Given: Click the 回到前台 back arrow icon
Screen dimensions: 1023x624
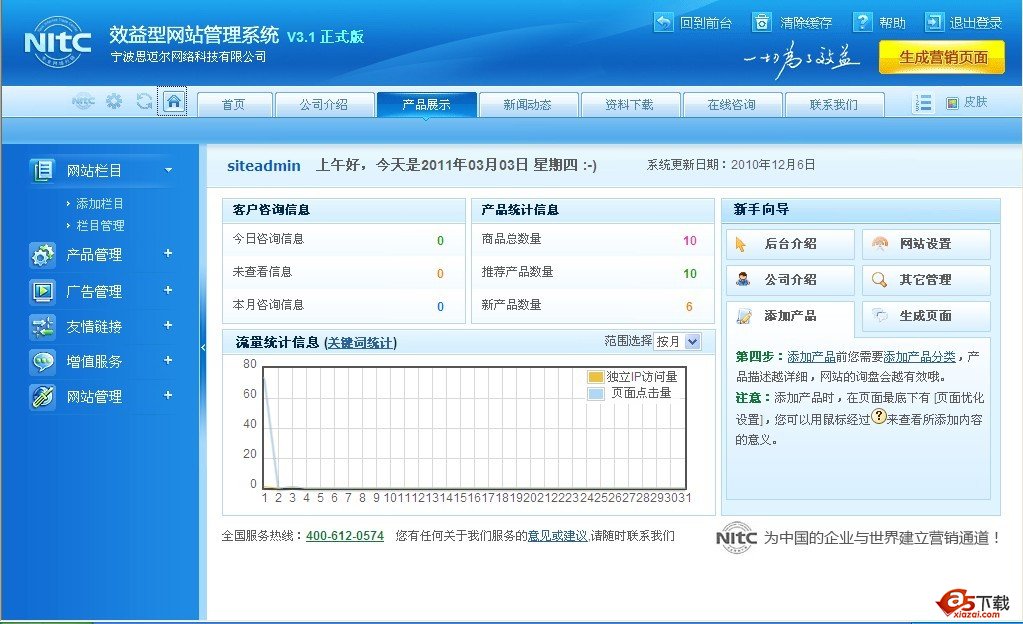Looking at the screenshot, I should 663,22.
